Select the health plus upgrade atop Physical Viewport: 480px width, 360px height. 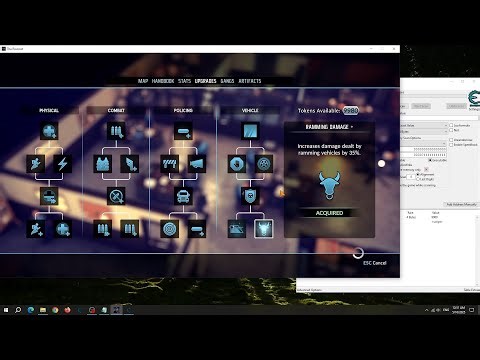49,131
